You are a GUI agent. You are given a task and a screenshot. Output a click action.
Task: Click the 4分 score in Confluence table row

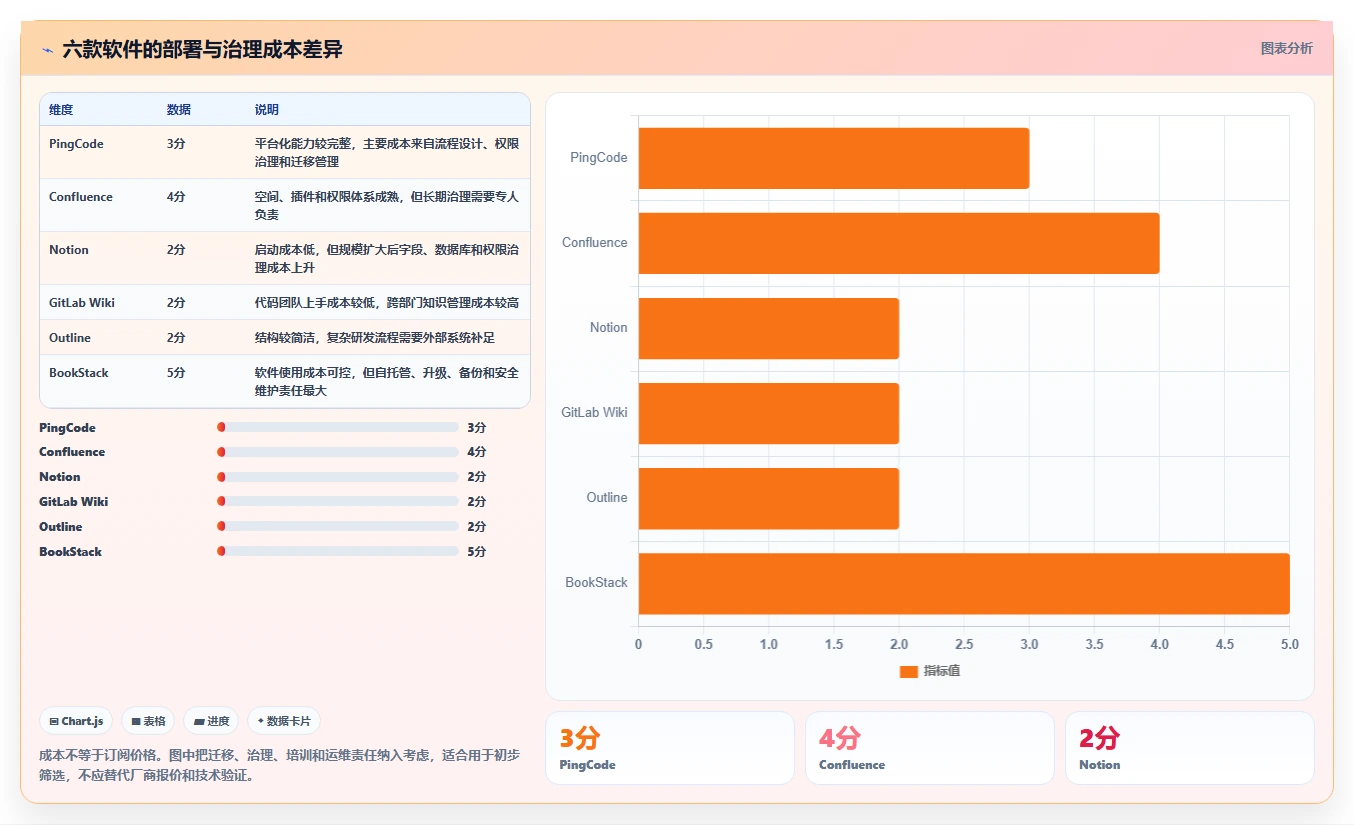click(176, 197)
